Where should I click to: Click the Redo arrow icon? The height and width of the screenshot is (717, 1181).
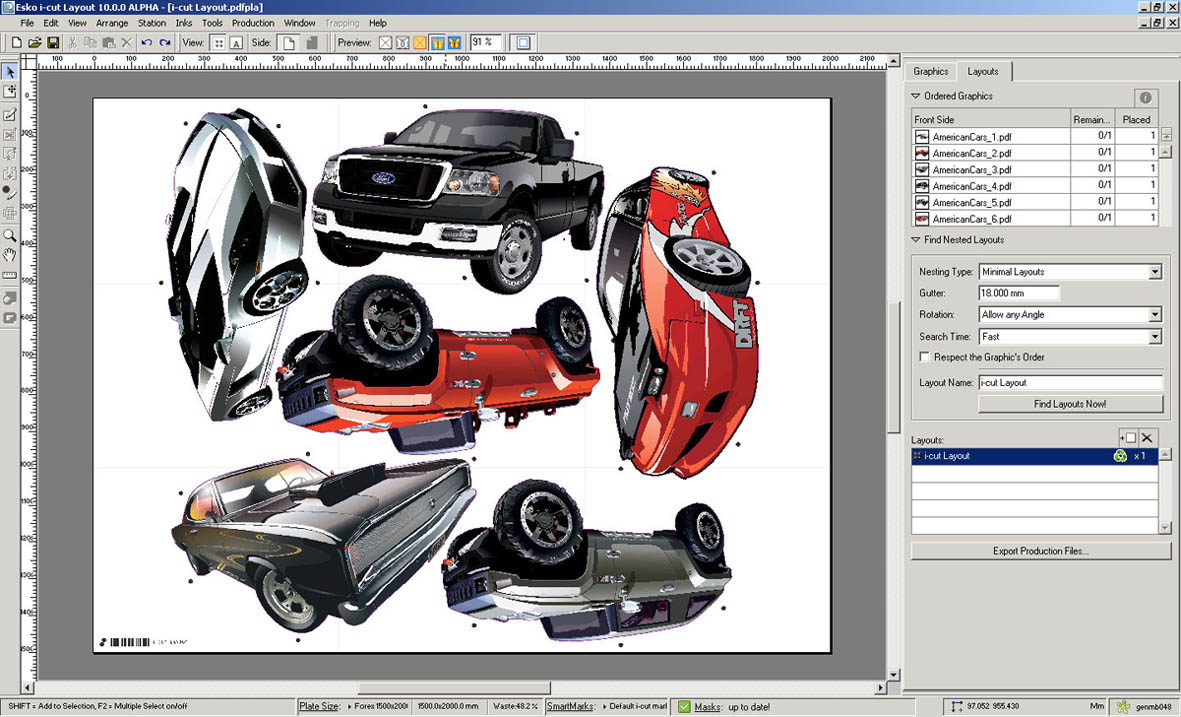[x=165, y=43]
